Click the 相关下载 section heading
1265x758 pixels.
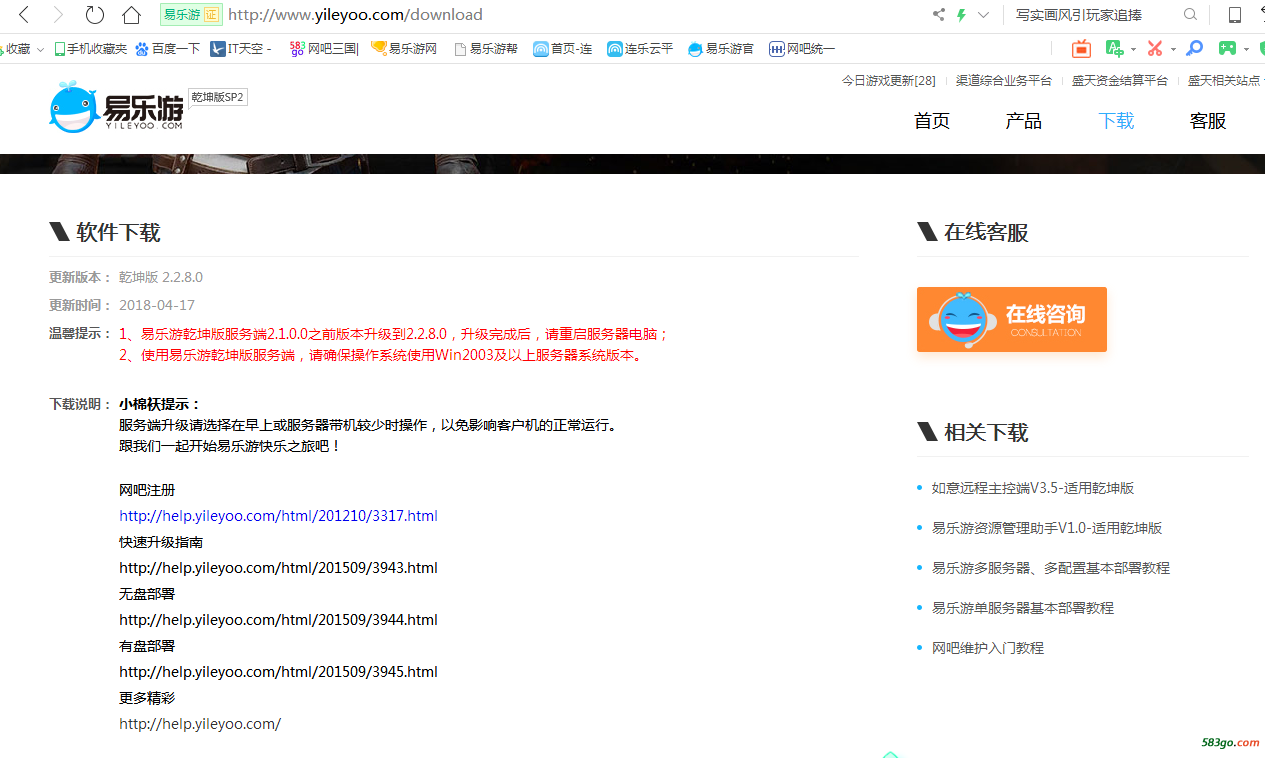986,433
